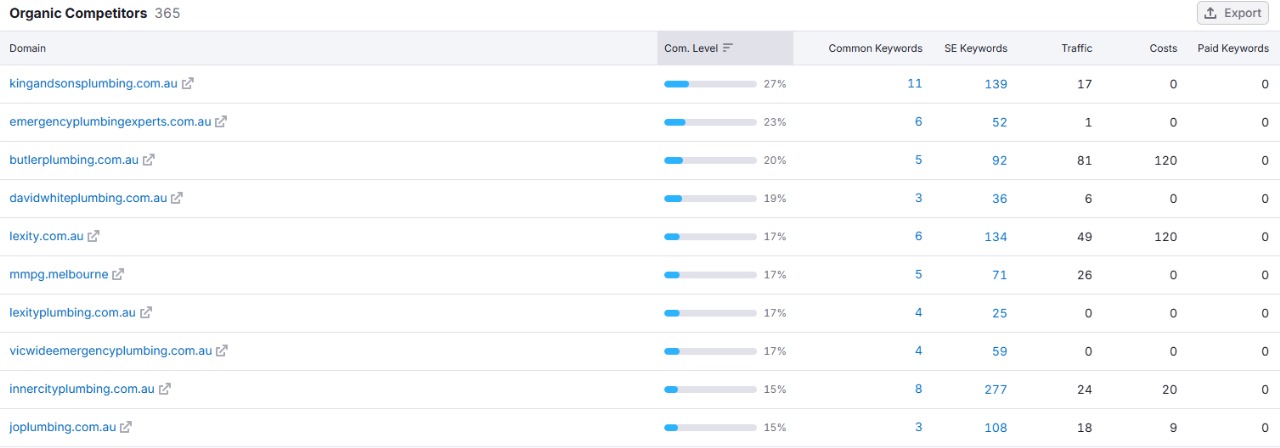Open external link icon beside mmpg.melbourne
This screenshot has width=1280, height=448.
click(x=118, y=274)
